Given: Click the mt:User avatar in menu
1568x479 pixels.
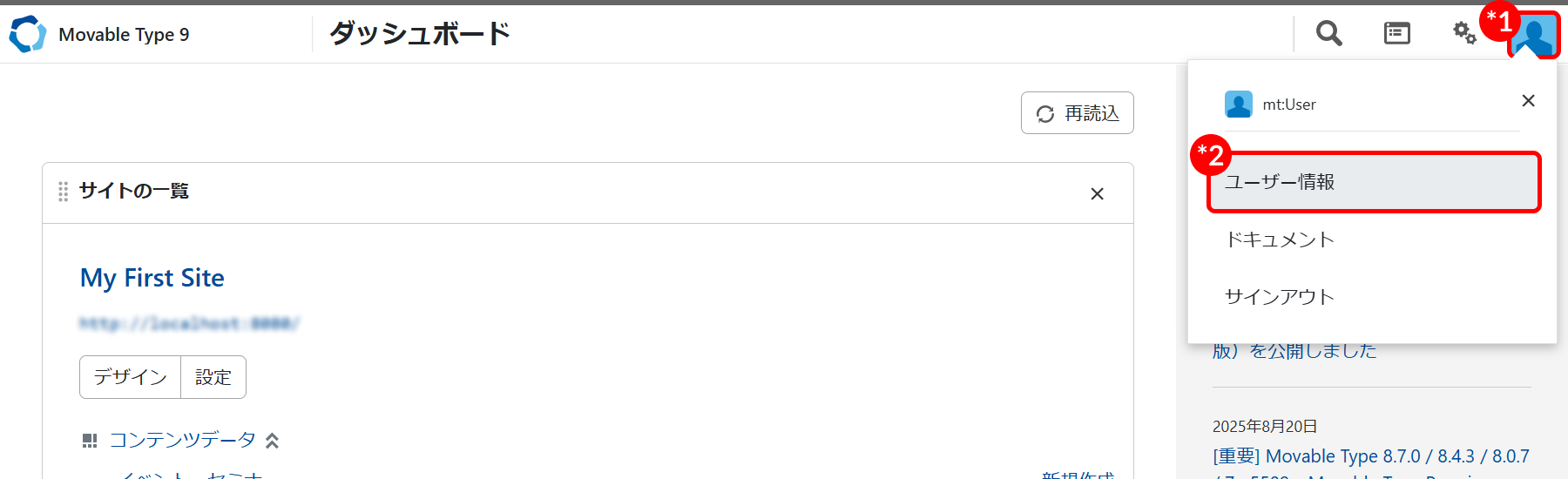Looking at the screenshot, I should [1238, 105].
